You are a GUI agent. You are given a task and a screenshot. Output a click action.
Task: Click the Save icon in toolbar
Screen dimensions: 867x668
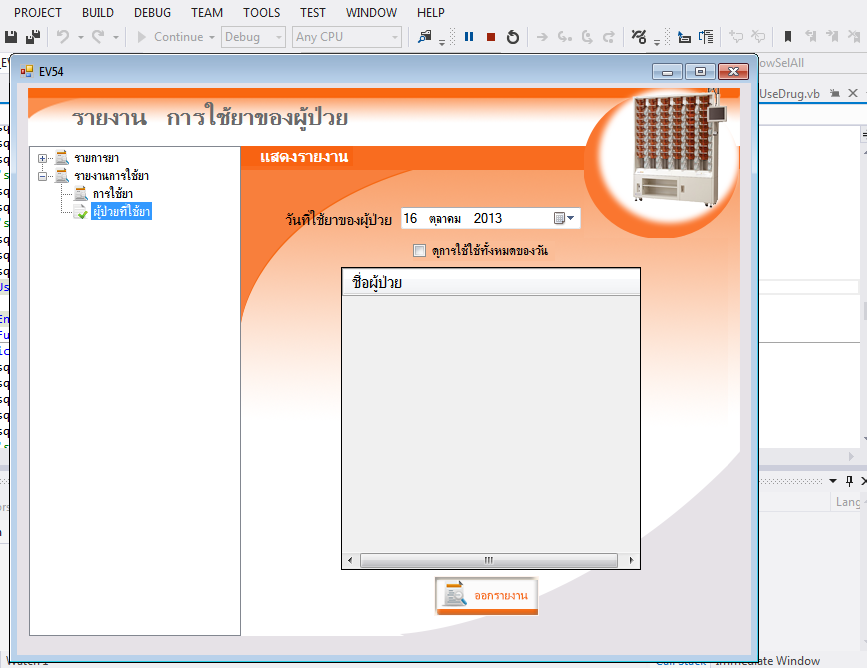[11, 37]
